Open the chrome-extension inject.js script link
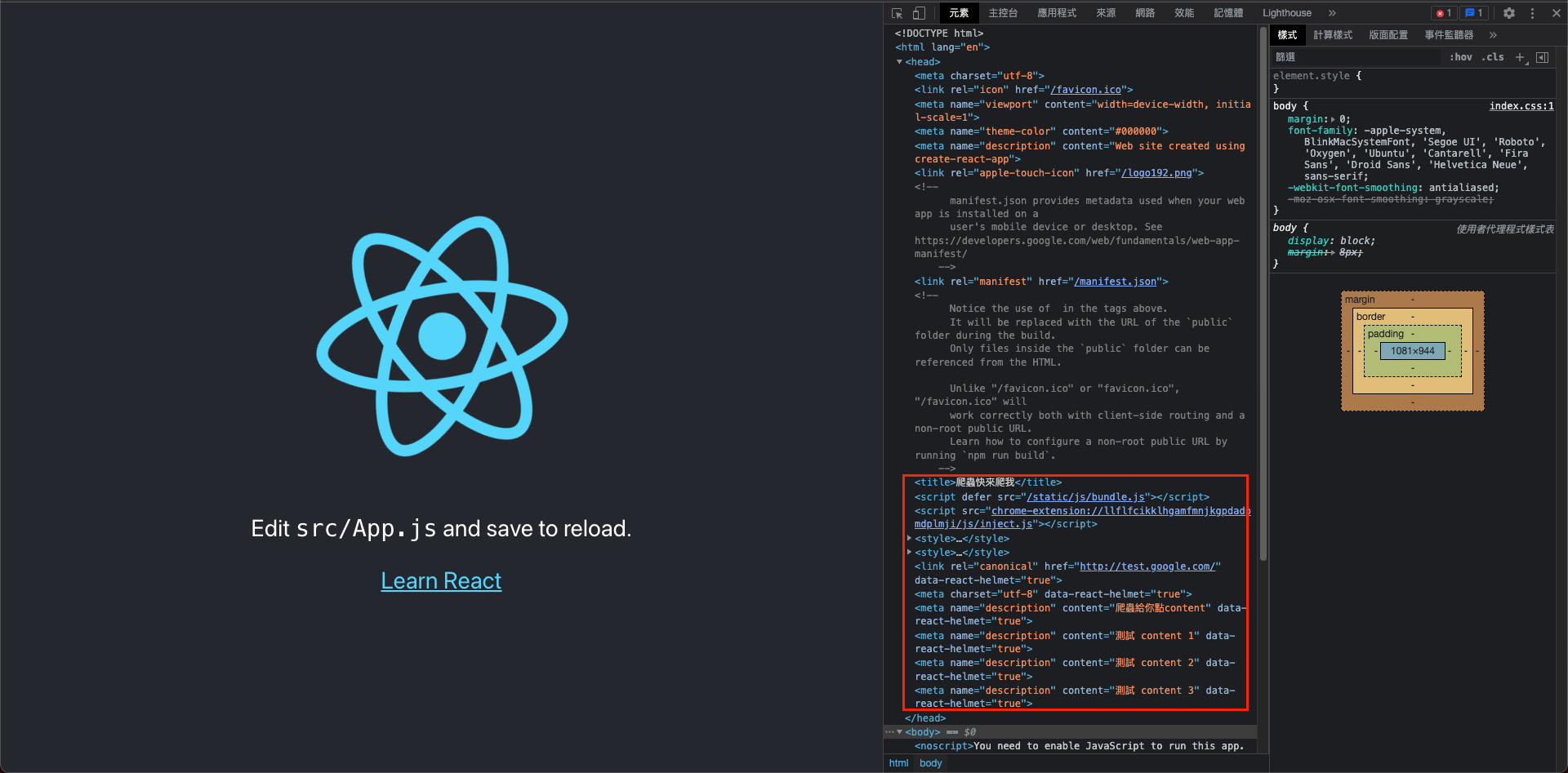Screen dimensions: 1568x773 (x=1082, y=518)
